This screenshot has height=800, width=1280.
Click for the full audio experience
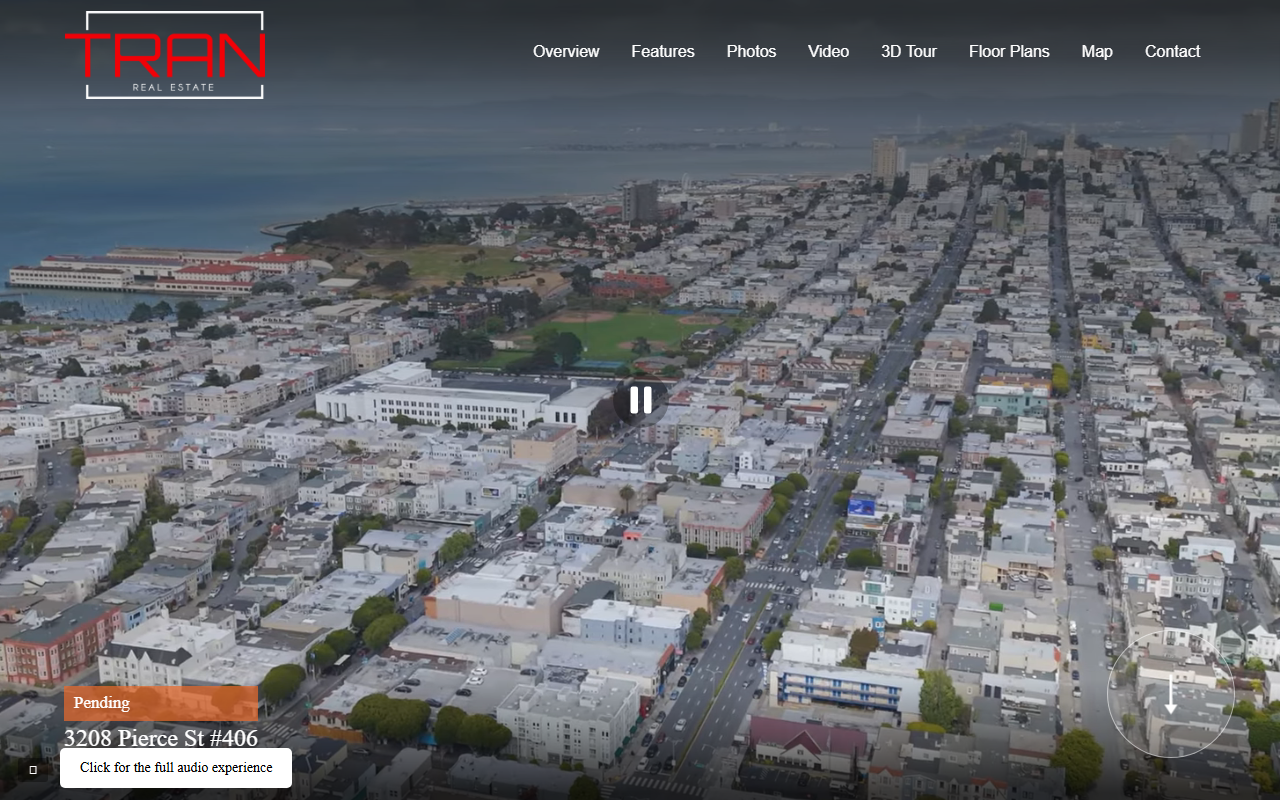(176, 768)
